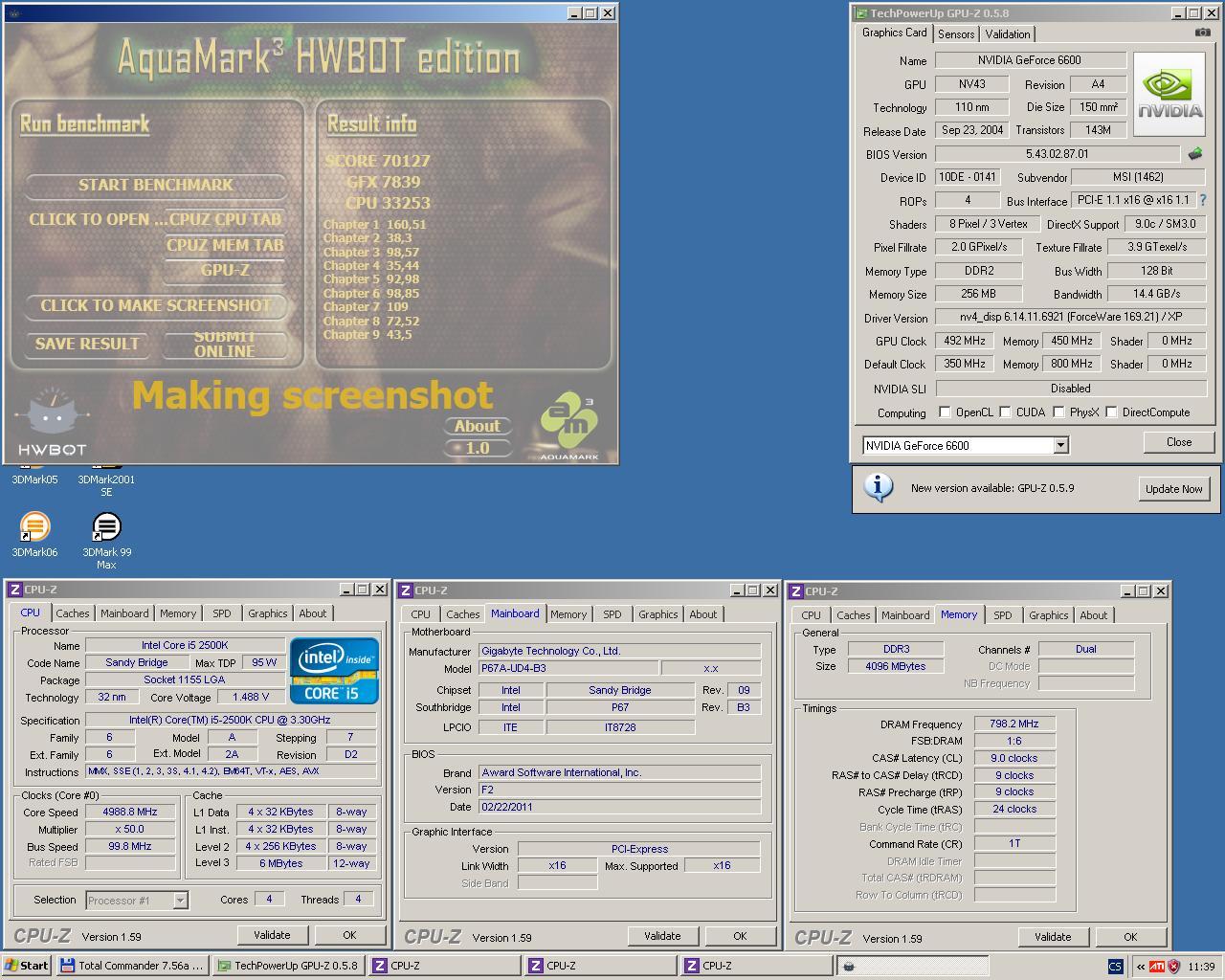Click the Driver Version field in GPU-Z
Image resolution: width=1225 pixels, height=980 pixels.
1071,317
